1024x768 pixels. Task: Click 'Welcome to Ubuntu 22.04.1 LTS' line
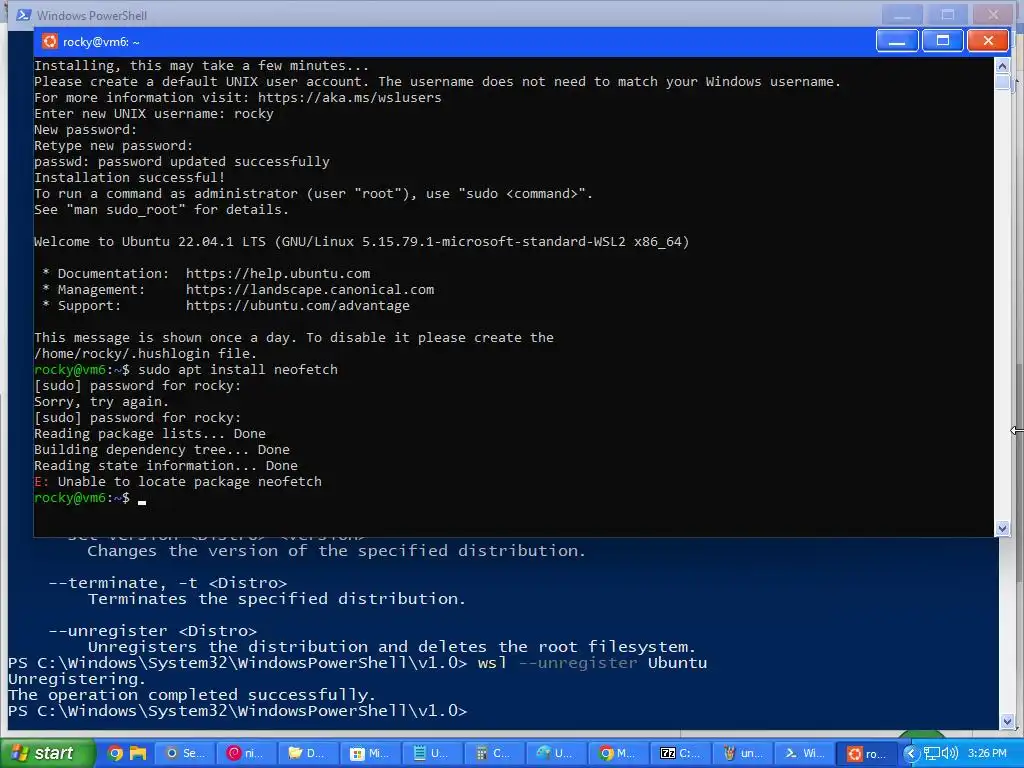pos(361,242)
